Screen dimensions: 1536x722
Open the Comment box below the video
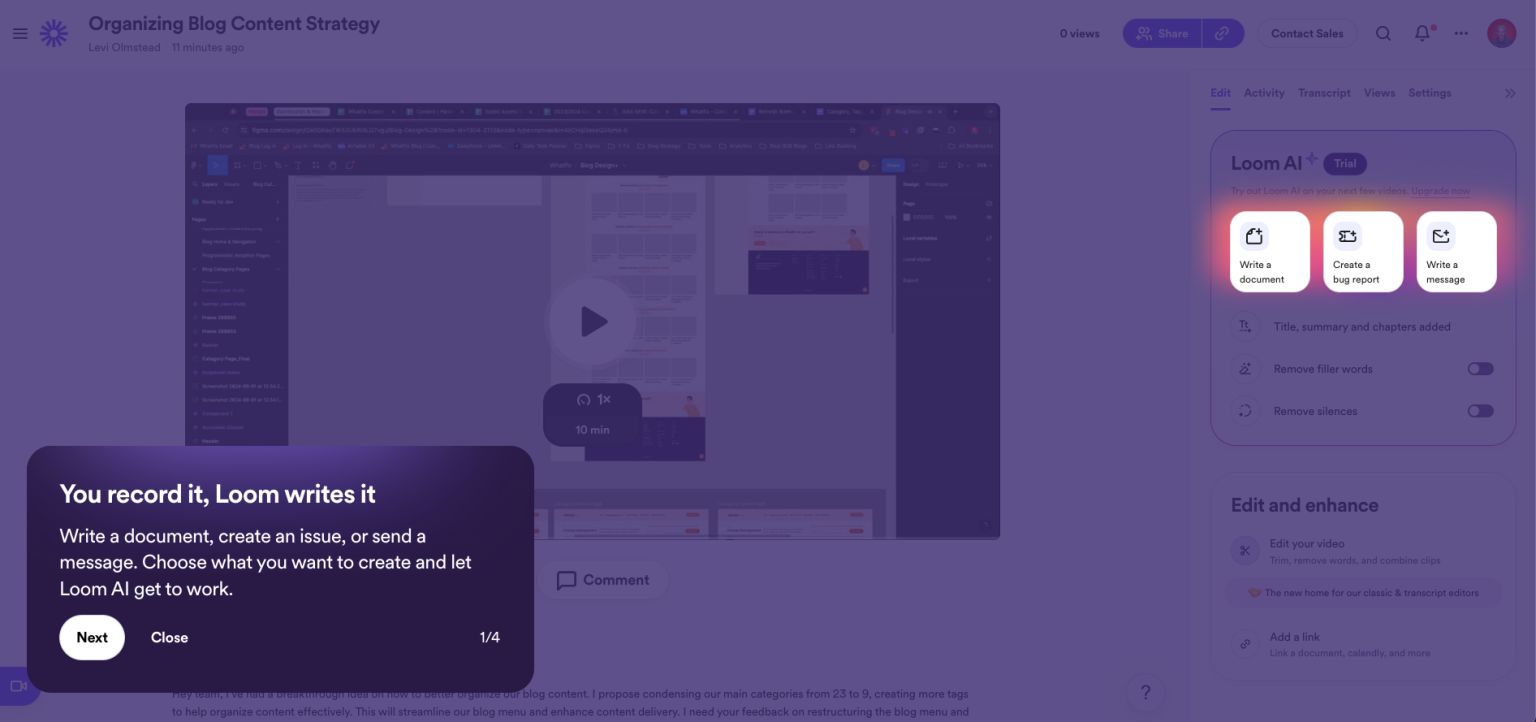point(604,580)
